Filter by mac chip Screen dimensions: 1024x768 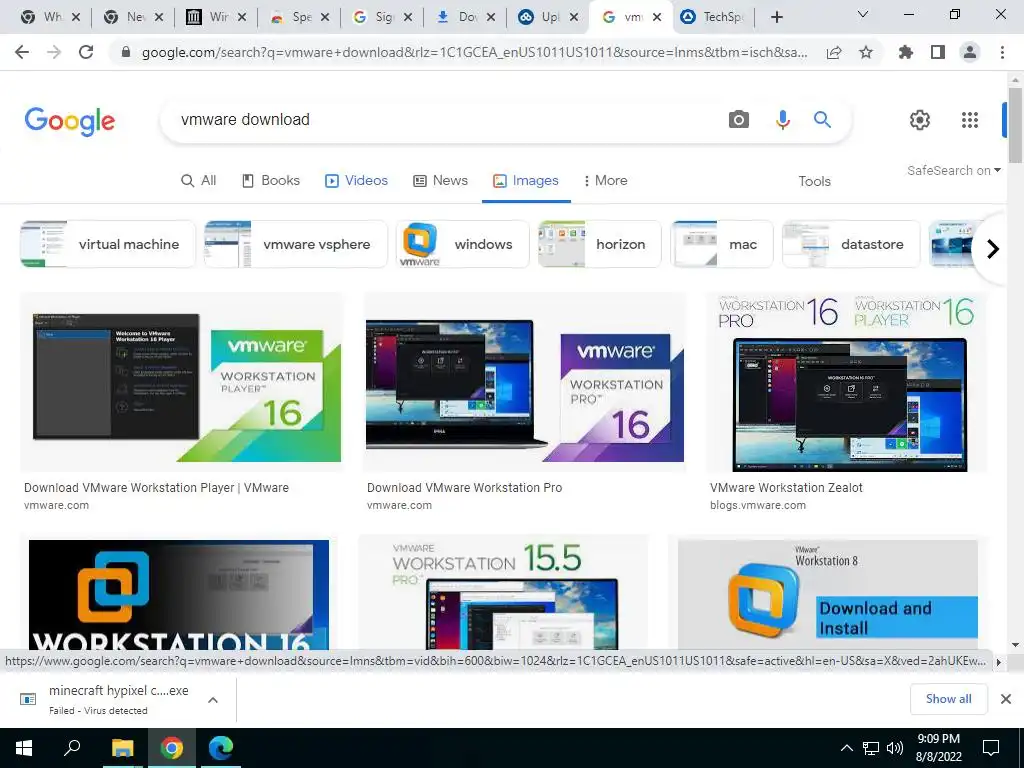click(722, 244)
